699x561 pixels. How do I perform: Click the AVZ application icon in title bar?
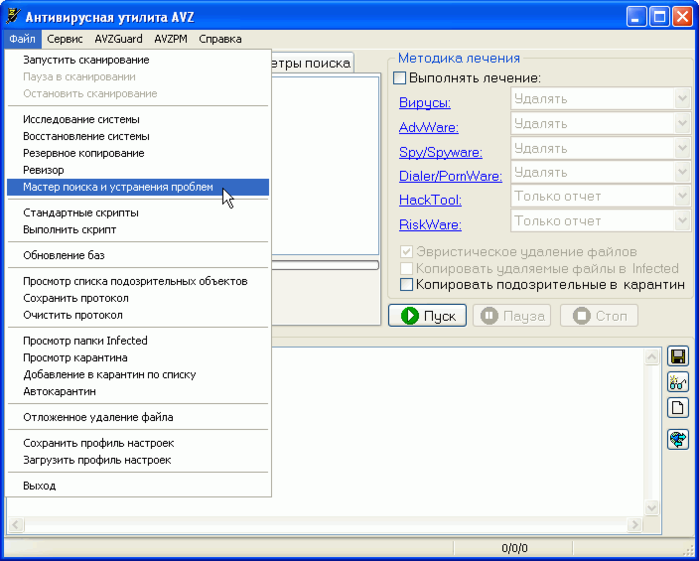coord(13,17)
